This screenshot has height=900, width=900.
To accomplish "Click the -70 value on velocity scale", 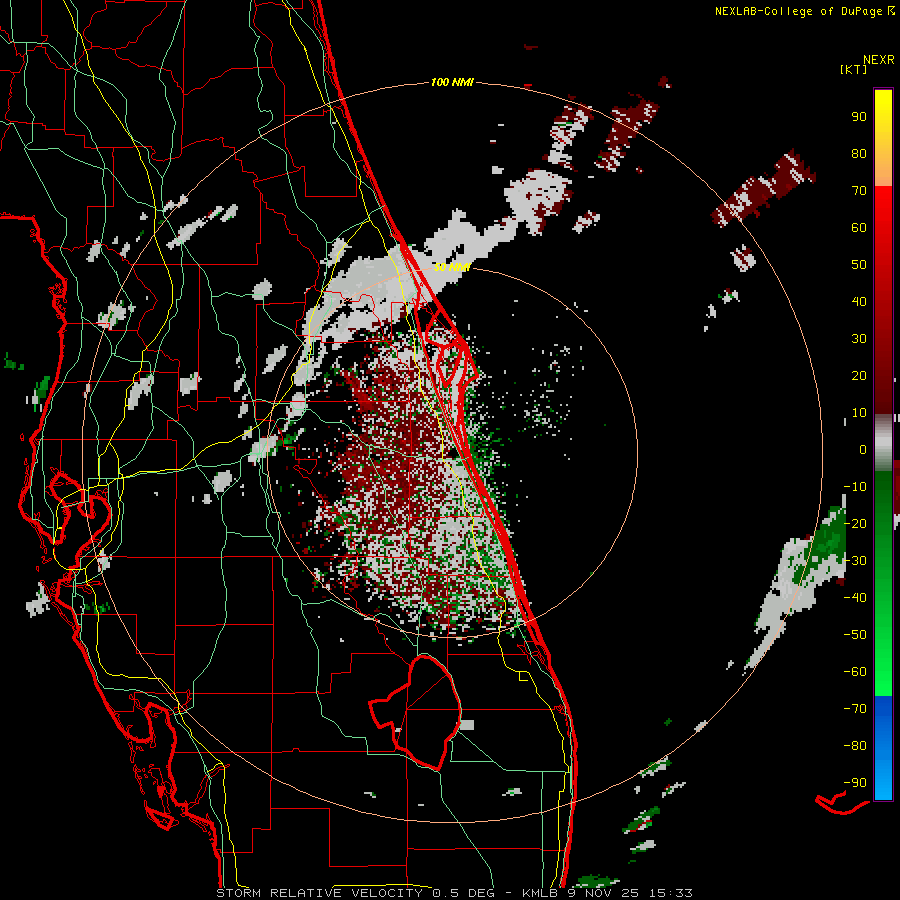I will point(855,709).
